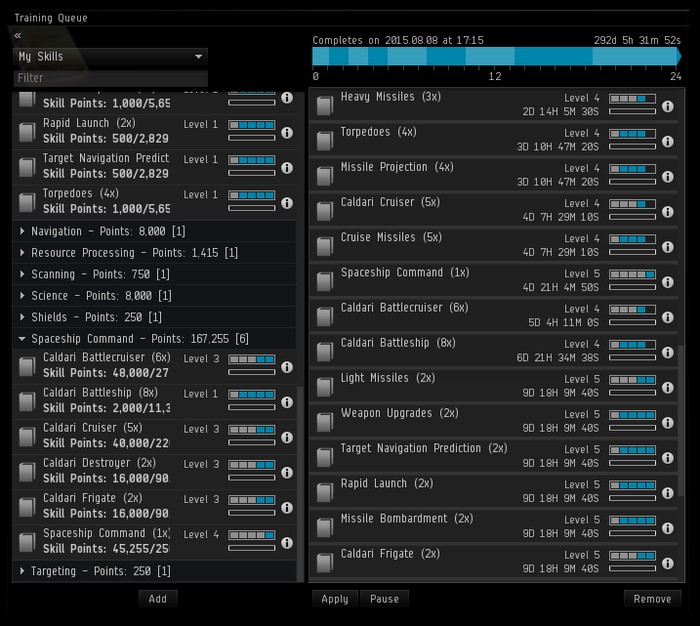
Task: Select Heavy Missiles skill book icon
Action: pyautogui.click(x=325, y=106)
